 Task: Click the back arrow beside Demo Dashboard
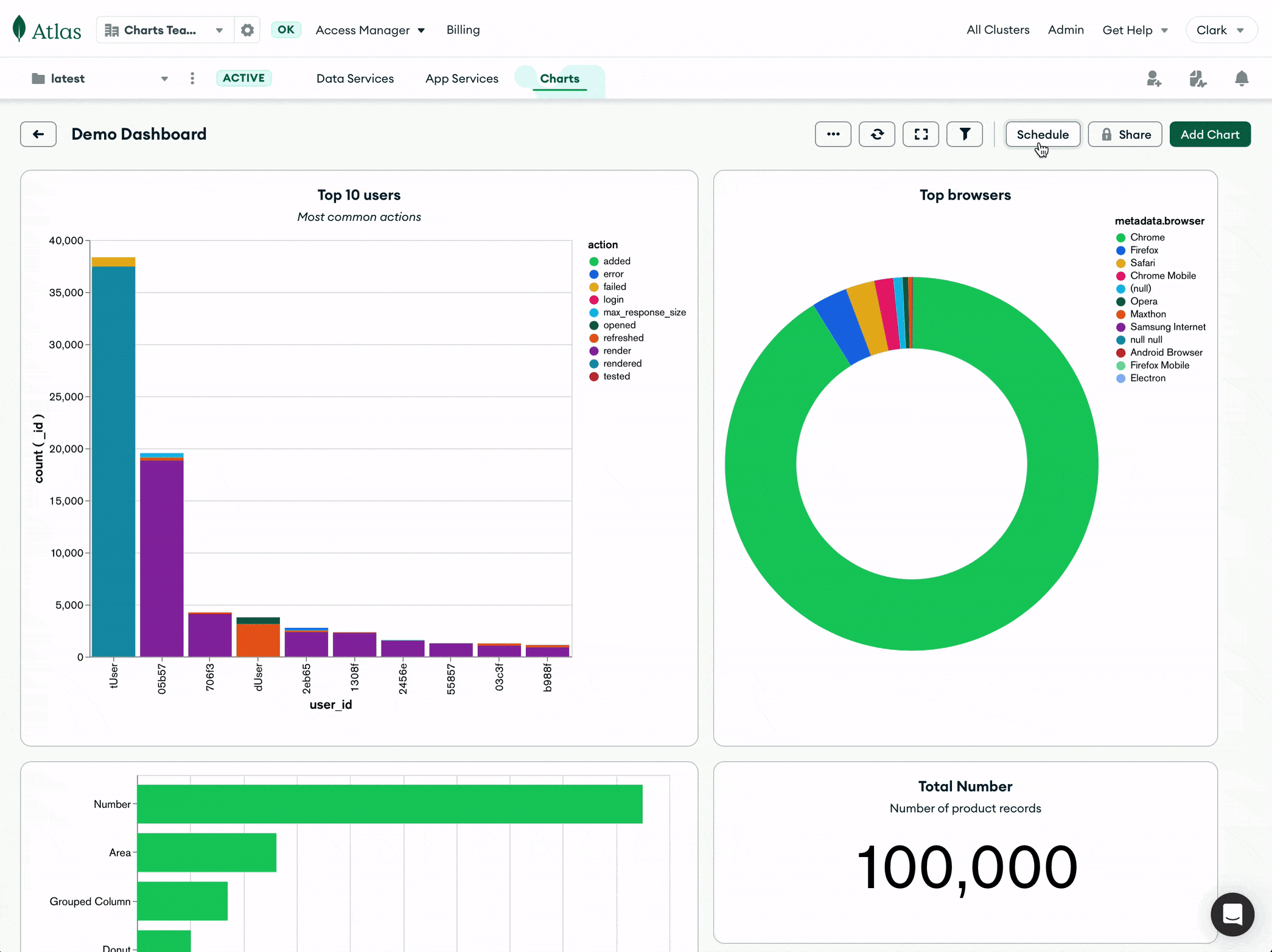[38, 134]
